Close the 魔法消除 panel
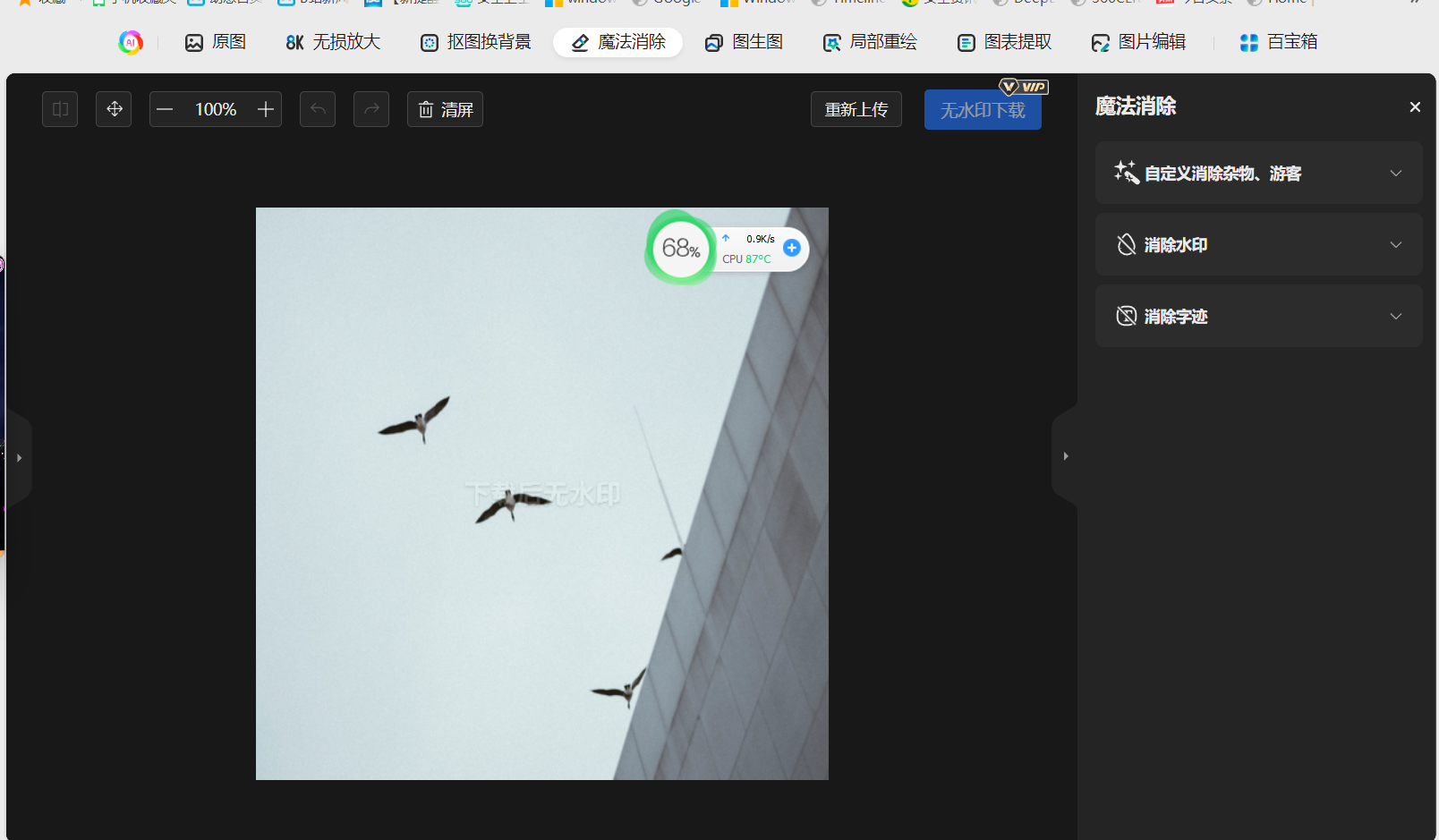The image size is (1439, 840). [x=1415, y=107]
